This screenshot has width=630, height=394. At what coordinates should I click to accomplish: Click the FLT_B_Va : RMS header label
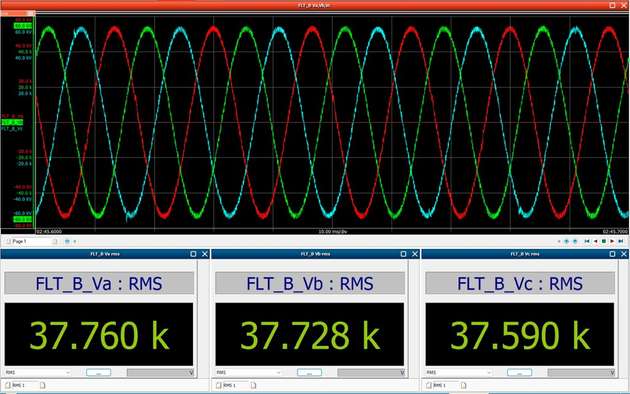pyautogui.click(x=99, y=284)
